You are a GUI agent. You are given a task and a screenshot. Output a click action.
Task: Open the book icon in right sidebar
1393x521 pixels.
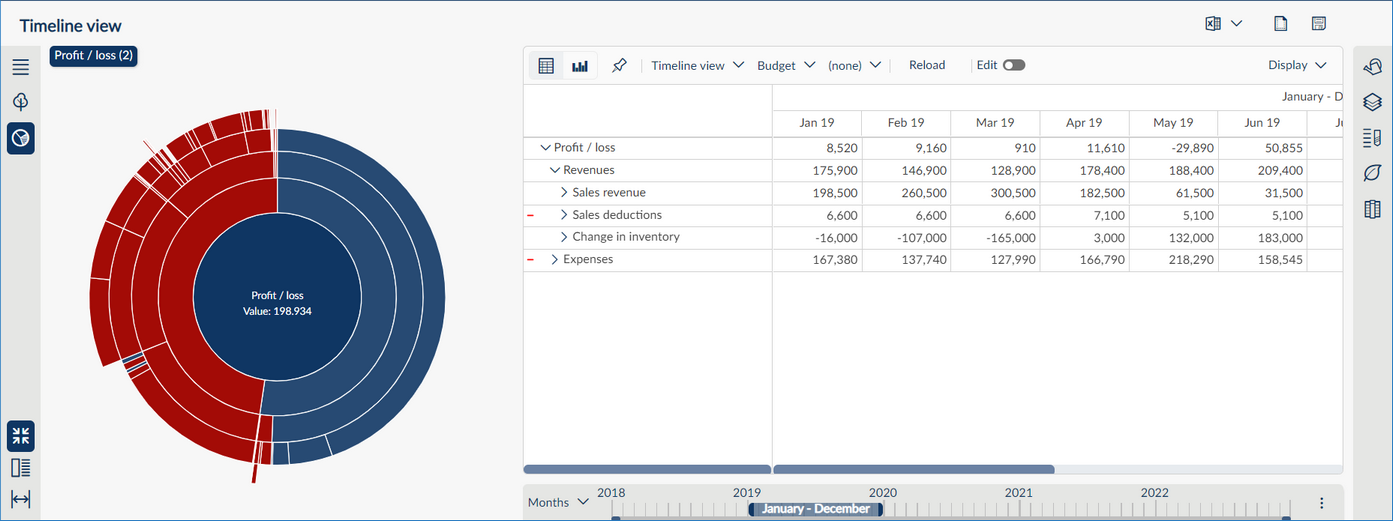click(1372, 210)
